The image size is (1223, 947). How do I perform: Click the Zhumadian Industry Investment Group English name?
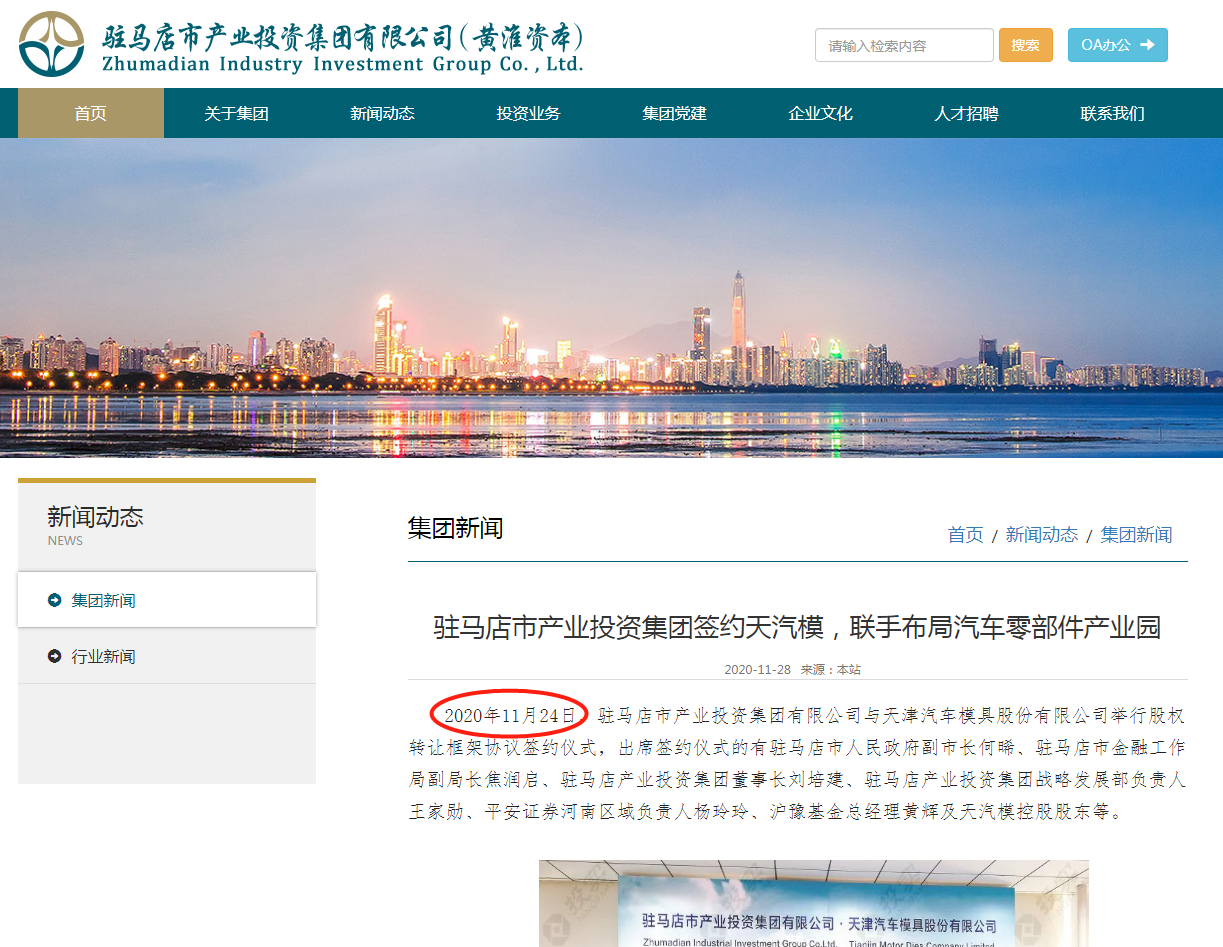click(342, 65)
